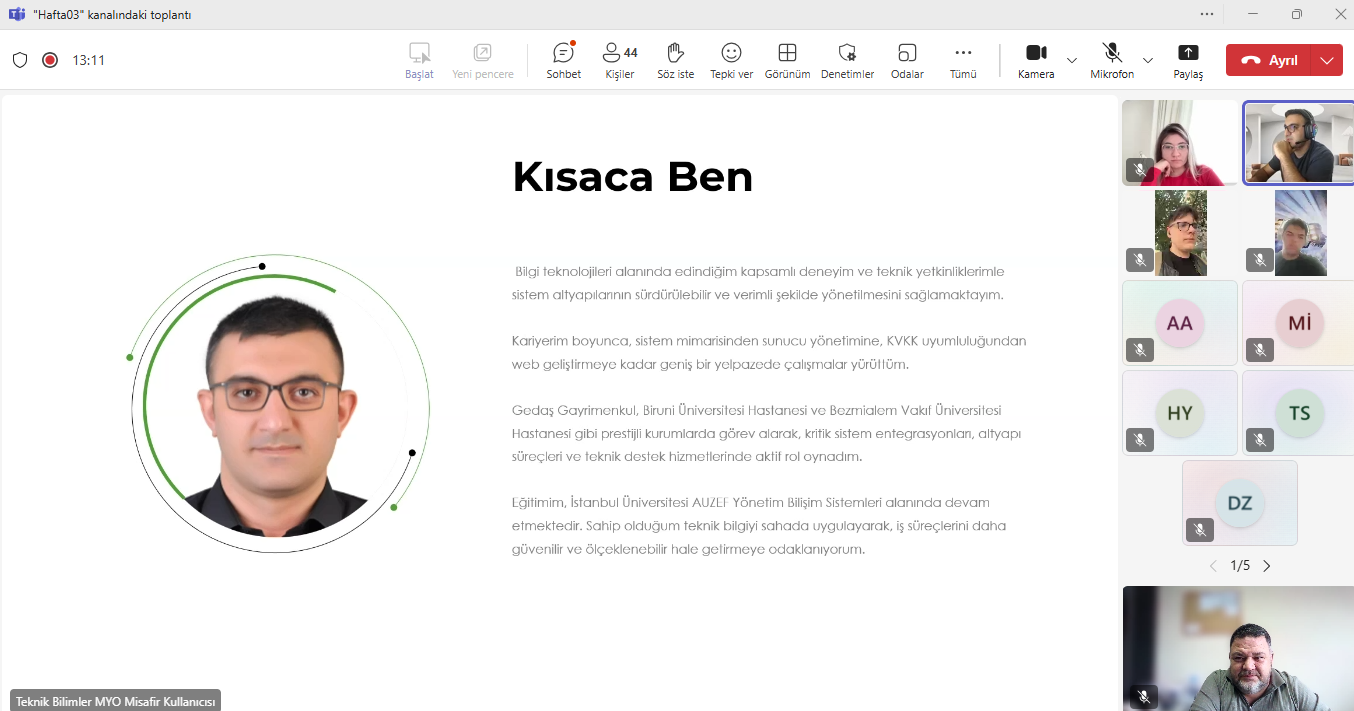Select the AA participant tile
The height and width of the screenshot is (711, 1354).
point(1180,323)
